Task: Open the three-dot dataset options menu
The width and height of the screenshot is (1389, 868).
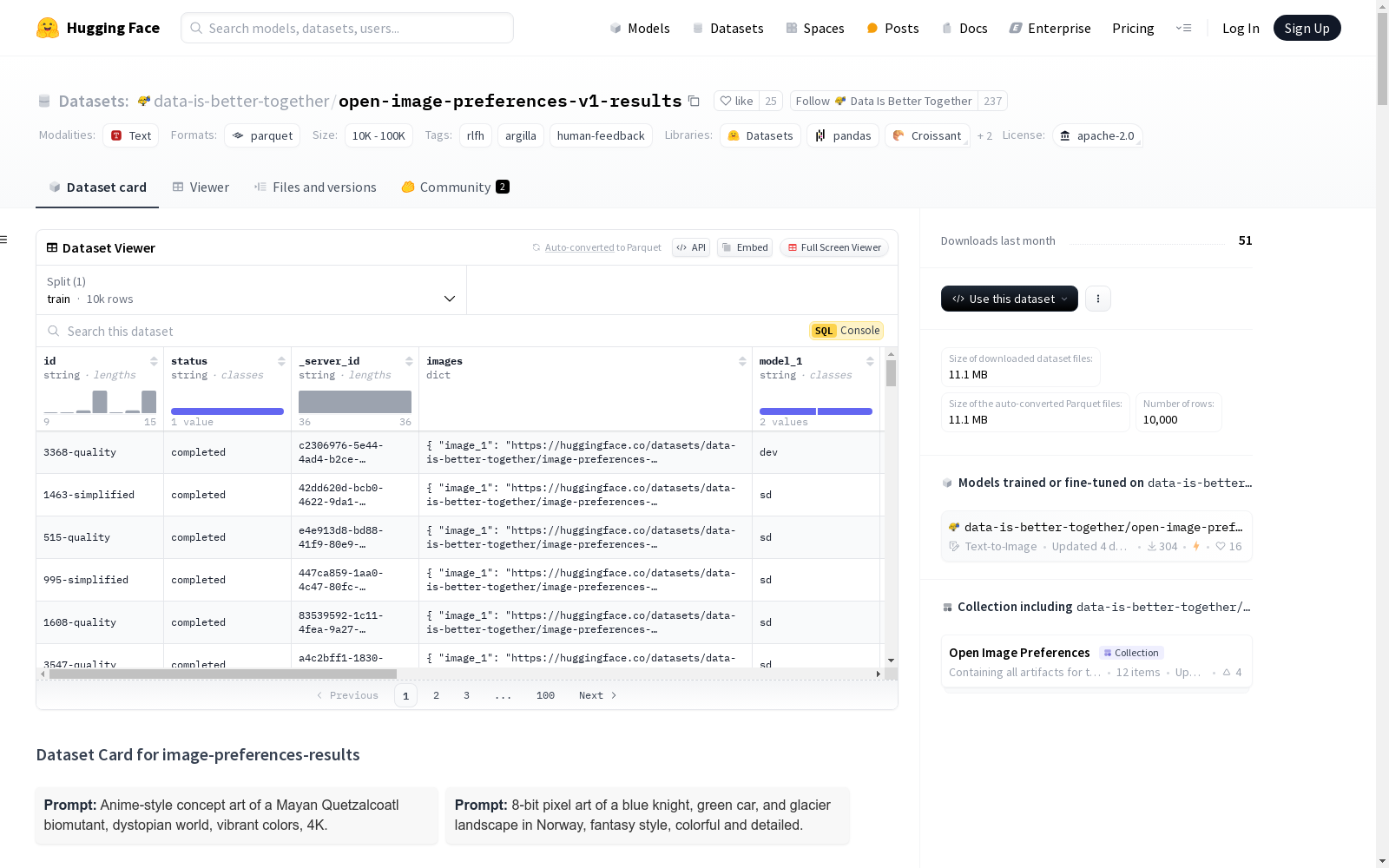Action: tap(1098, 299)
